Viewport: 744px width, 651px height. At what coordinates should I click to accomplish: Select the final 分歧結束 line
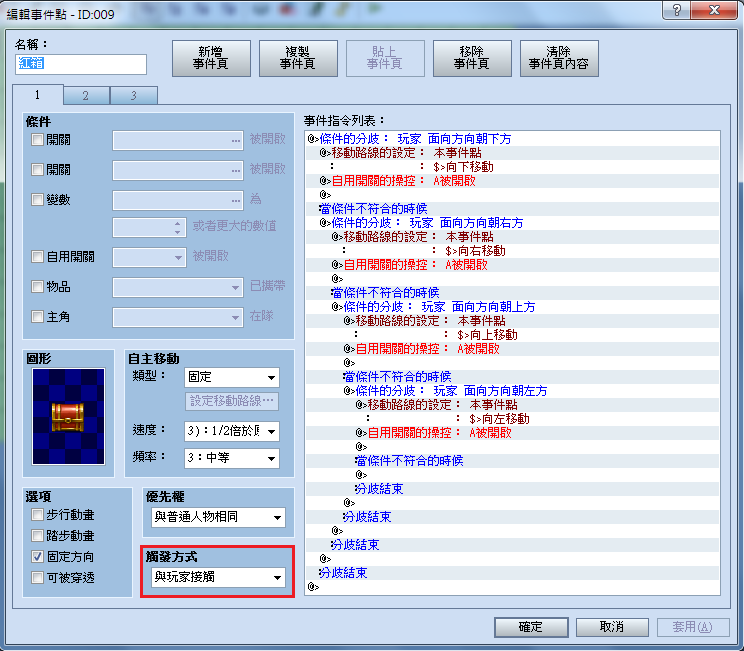(x=512, y=573)
